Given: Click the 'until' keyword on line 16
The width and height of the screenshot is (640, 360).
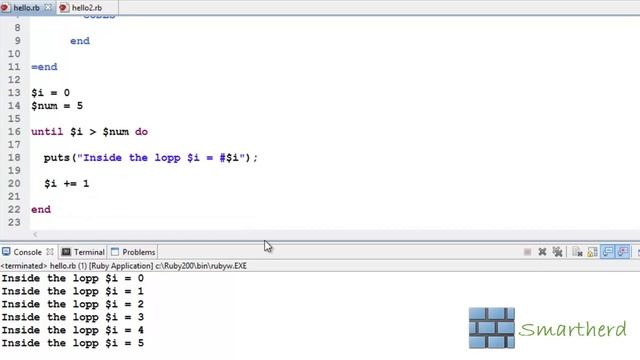Looking at the screenshot, I should coord(47,132).
